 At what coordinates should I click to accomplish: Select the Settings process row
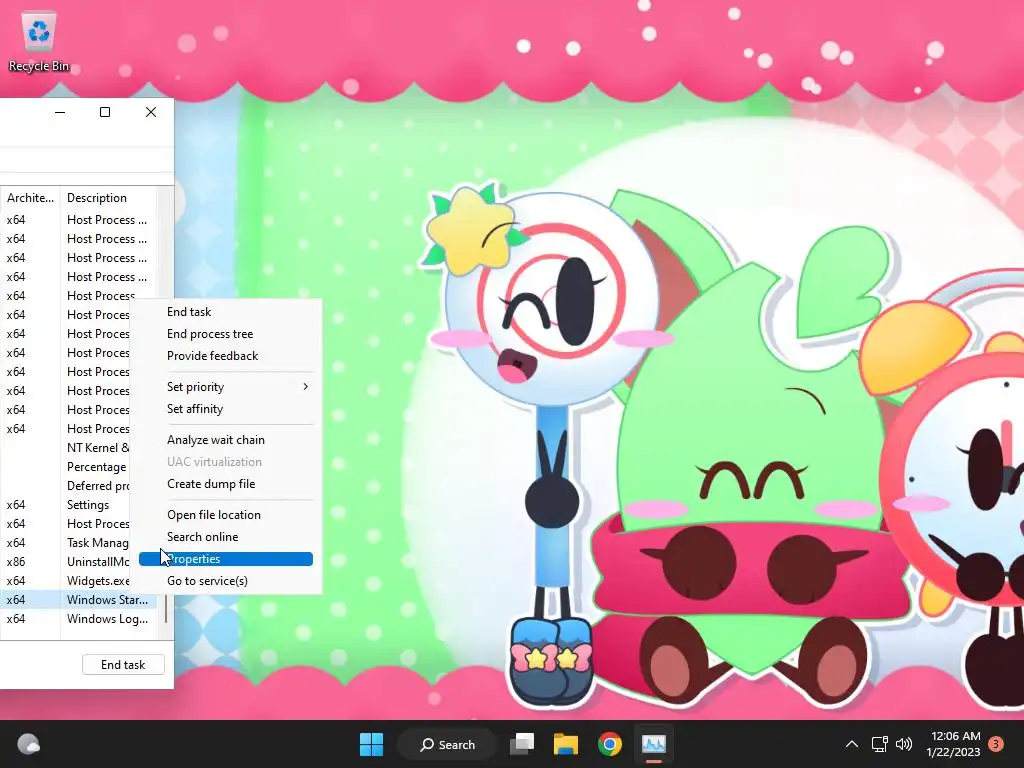click(65, 505)
